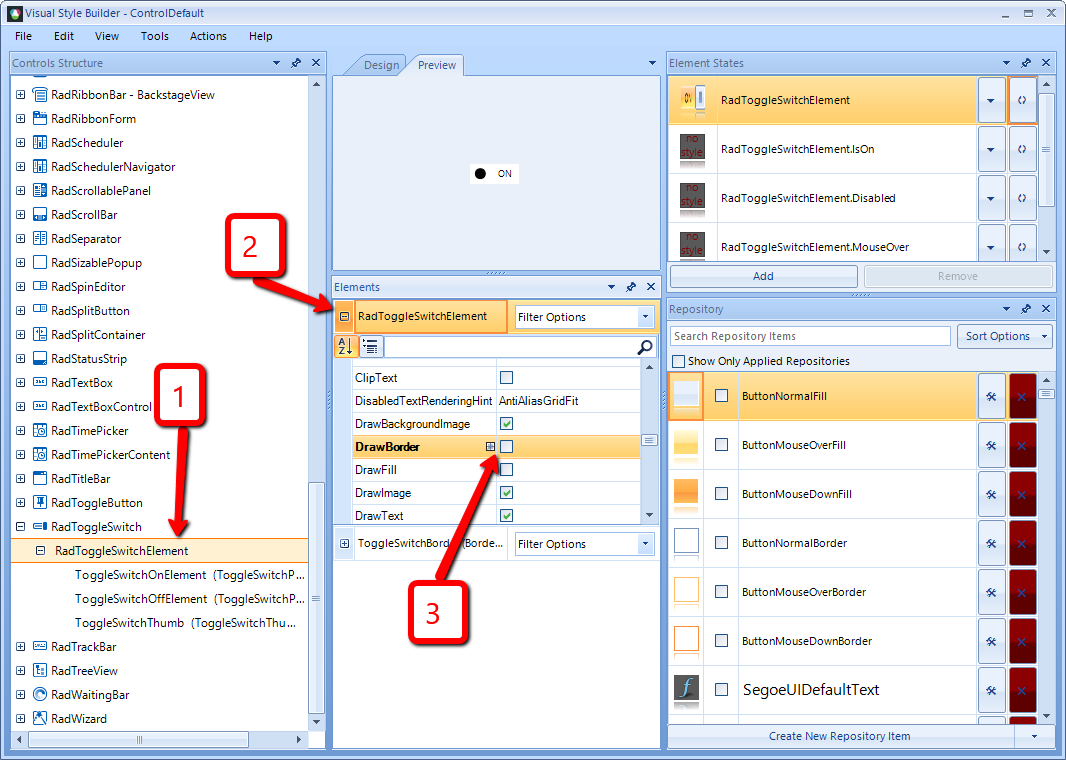
Task: Enable the DrawFill checkbox
Action: point(506,470)
